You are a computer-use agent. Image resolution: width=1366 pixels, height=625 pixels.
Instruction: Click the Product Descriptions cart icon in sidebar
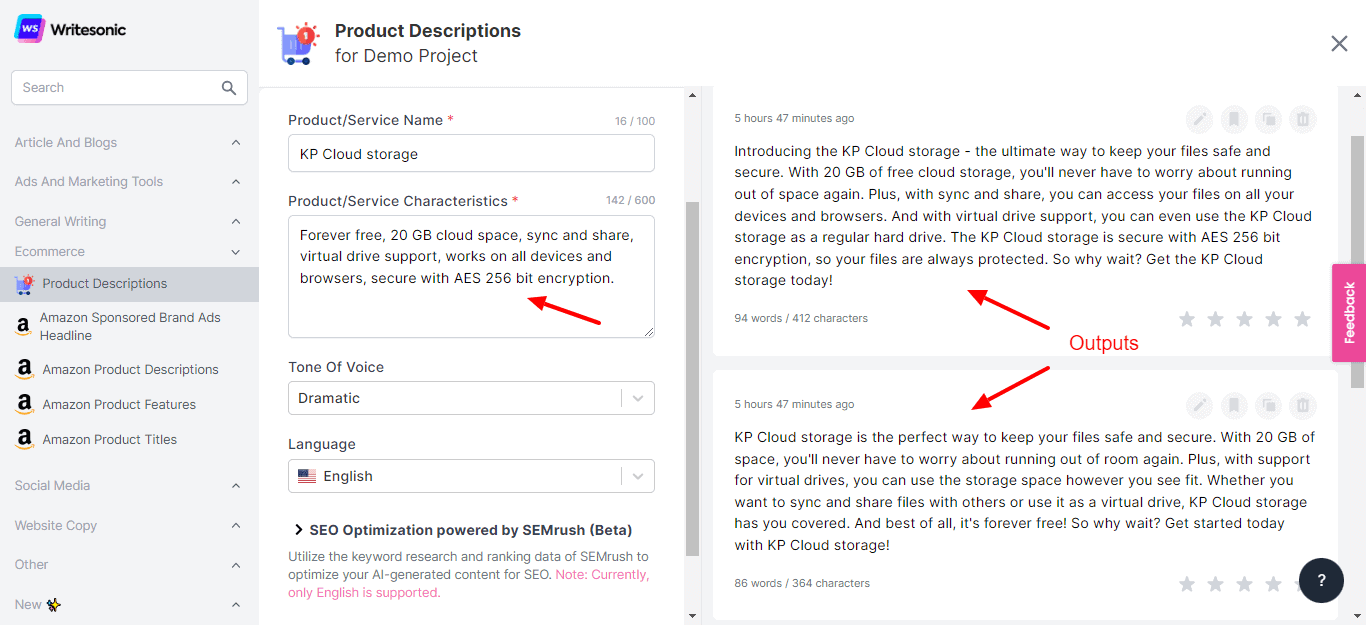24,284
